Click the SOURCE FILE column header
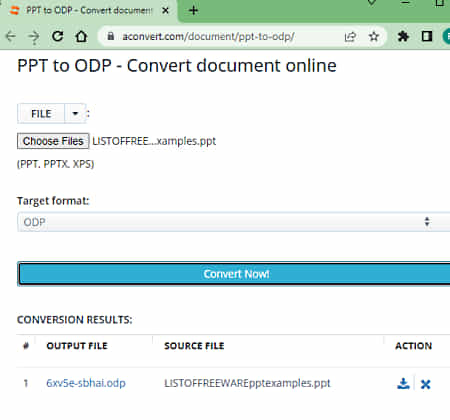 coord(194,346)
